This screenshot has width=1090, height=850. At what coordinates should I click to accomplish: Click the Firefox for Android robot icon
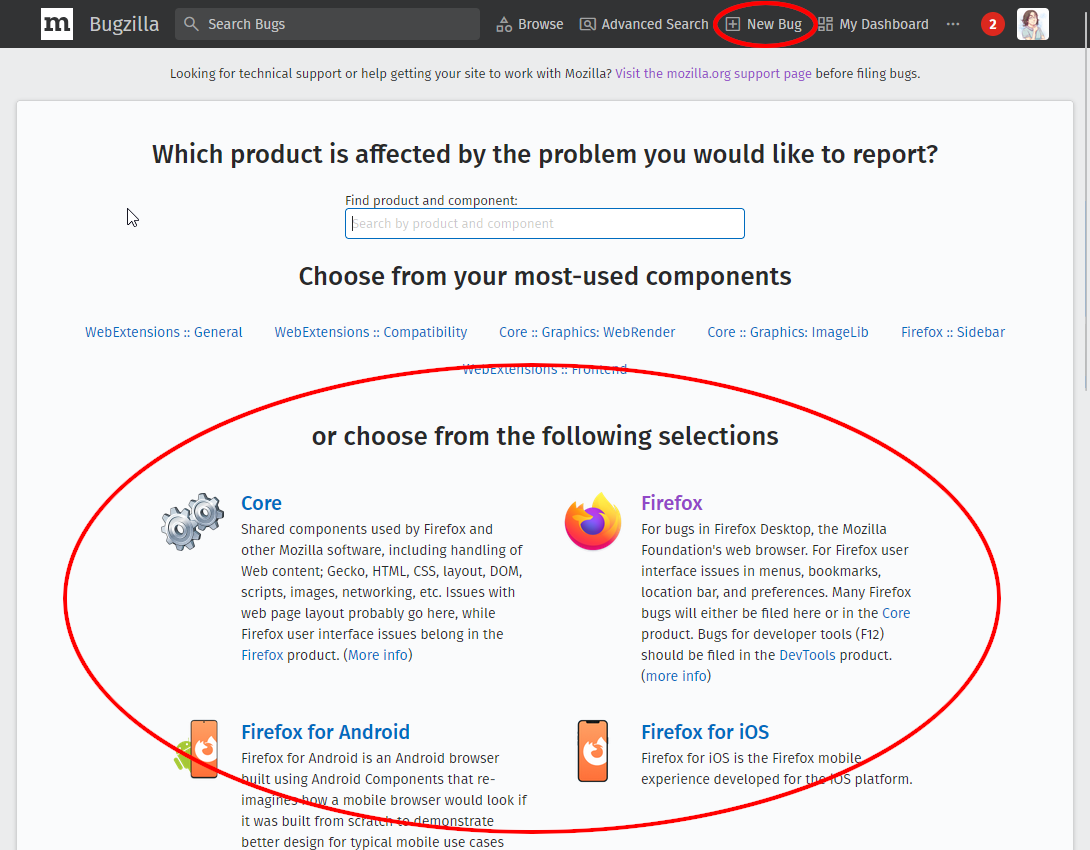[203, 750]
